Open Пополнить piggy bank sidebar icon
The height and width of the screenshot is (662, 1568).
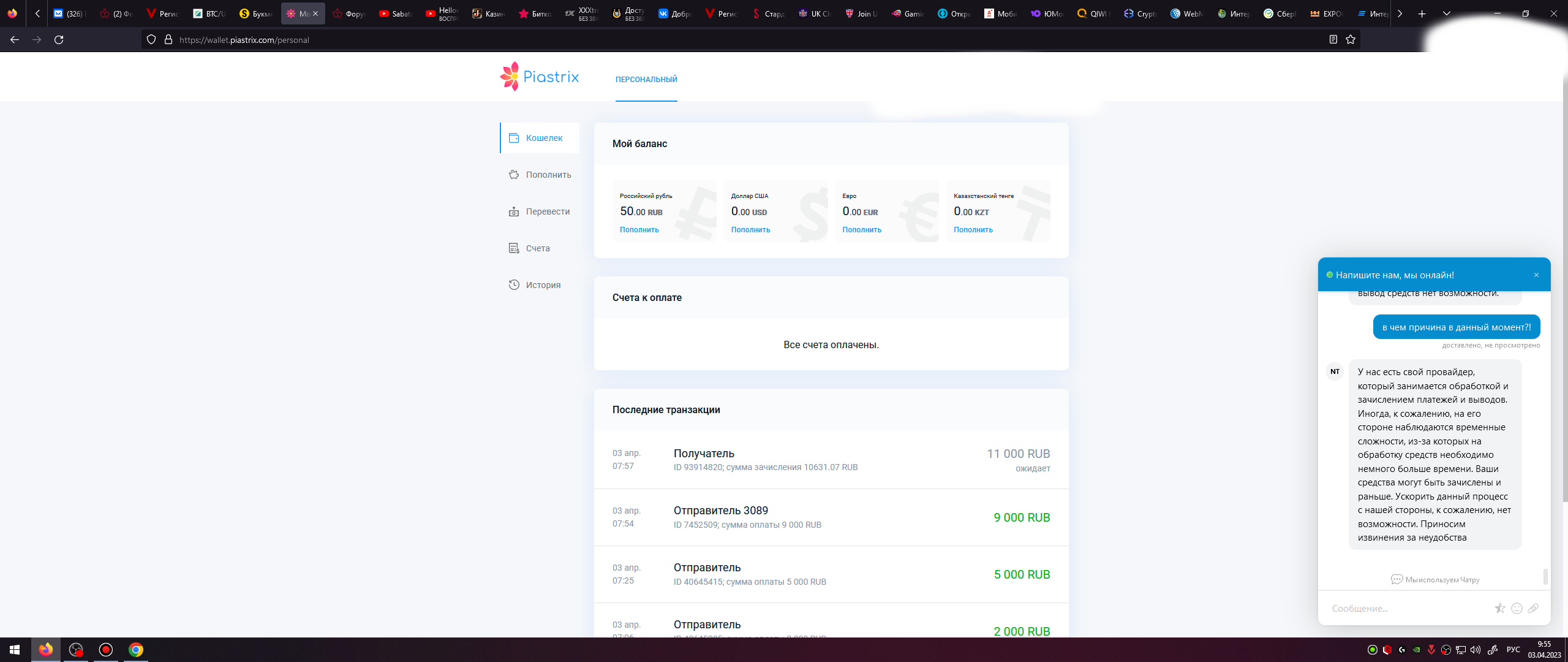pyautogui.click(x=514, y=175)
